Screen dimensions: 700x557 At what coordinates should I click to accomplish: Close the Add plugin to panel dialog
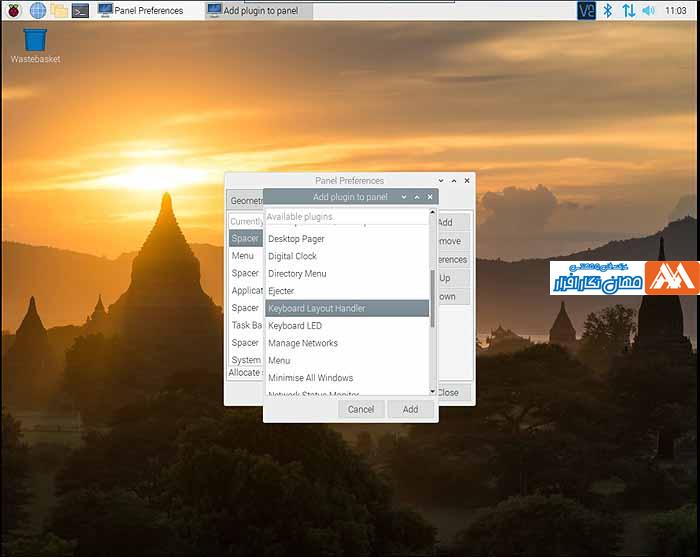click(429, 197)
